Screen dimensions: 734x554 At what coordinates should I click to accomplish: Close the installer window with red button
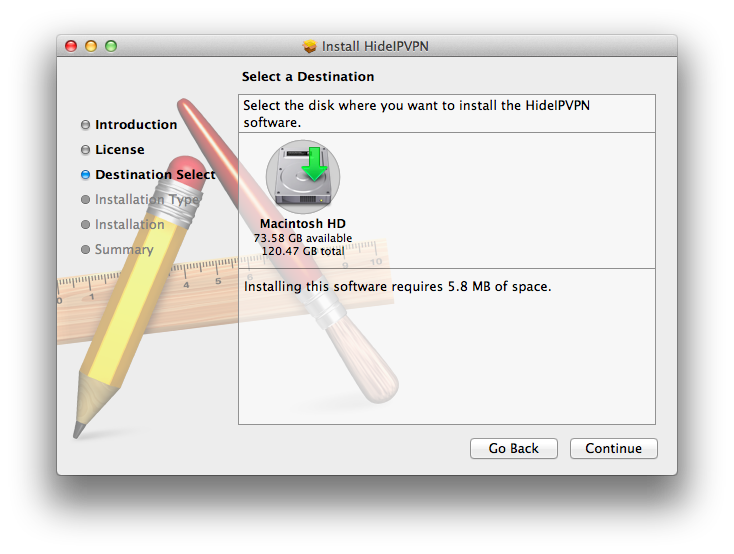click(x=71, y=46)
